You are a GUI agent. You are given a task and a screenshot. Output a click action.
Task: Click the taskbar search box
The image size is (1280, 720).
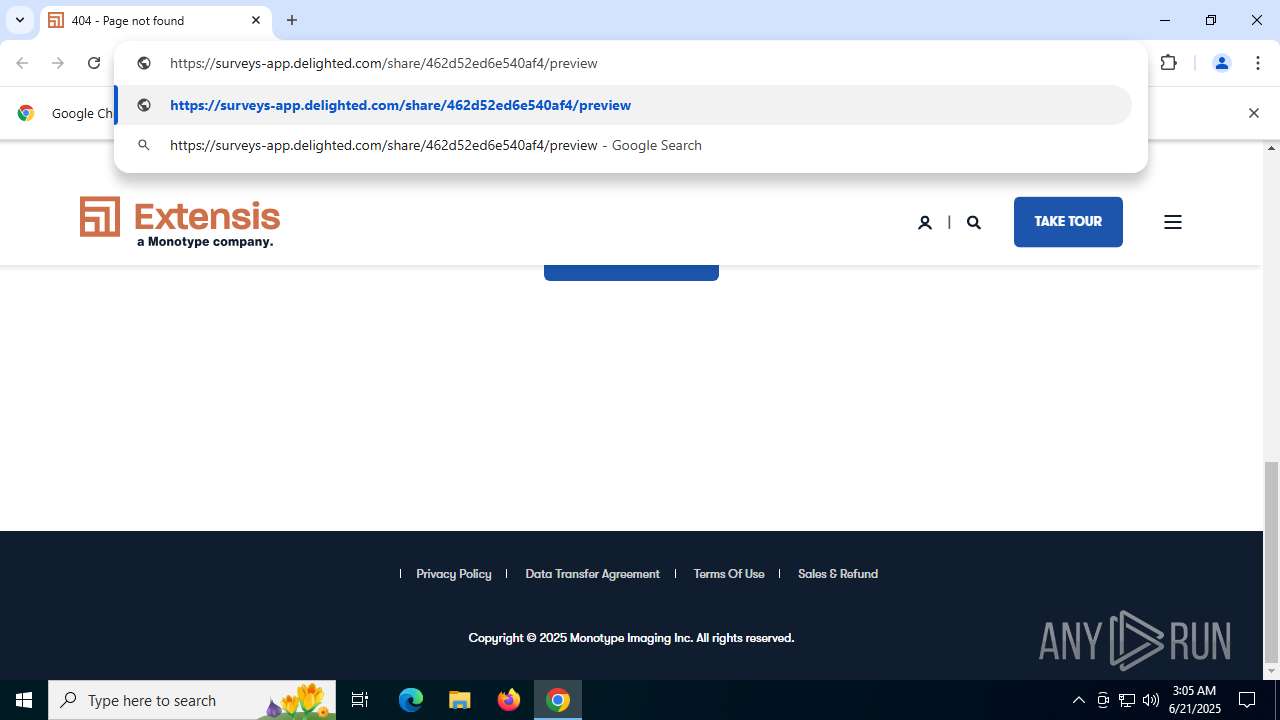(x=192, y=700)
